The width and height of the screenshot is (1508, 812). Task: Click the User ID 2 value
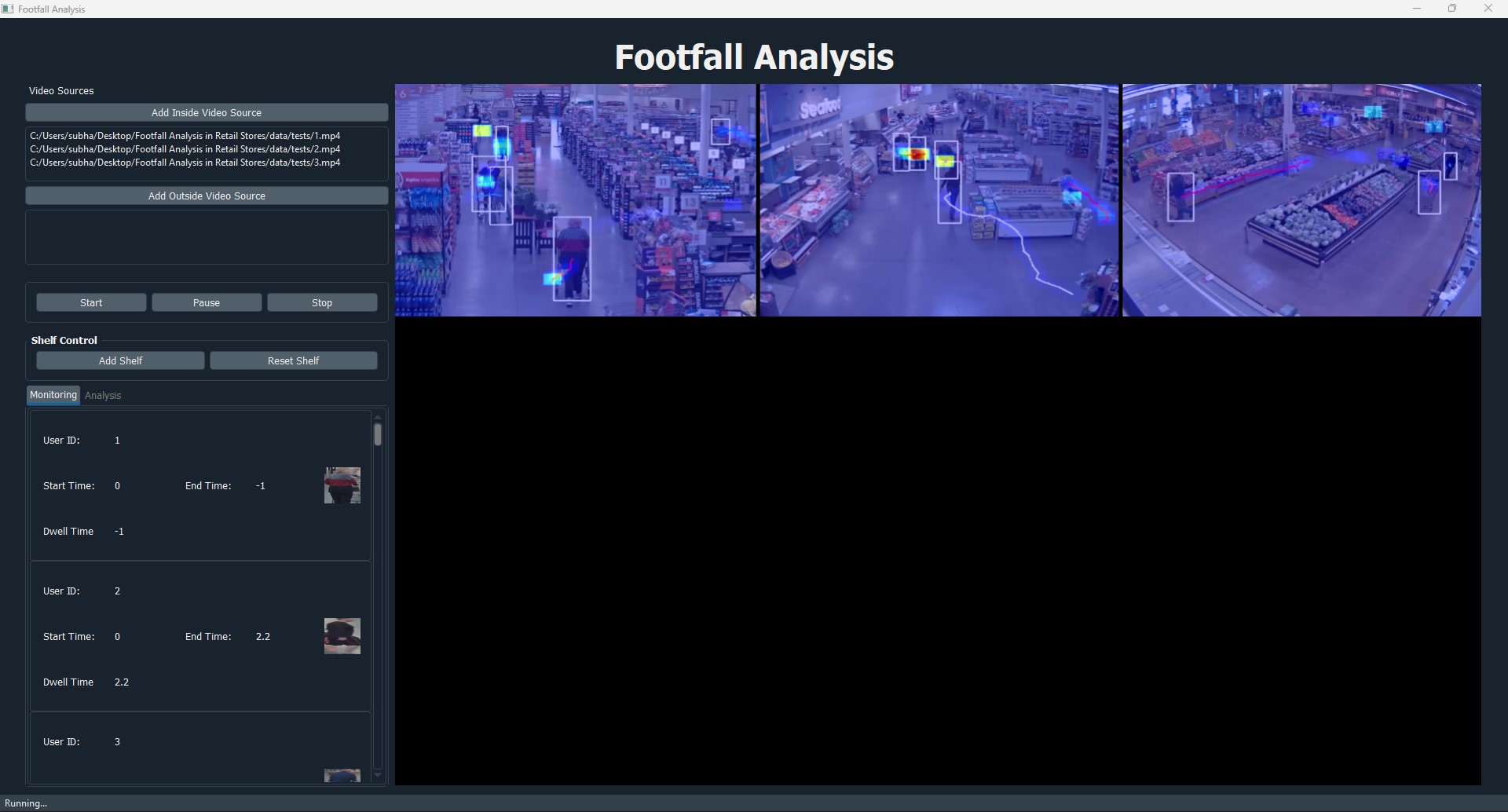click(117, 591)
